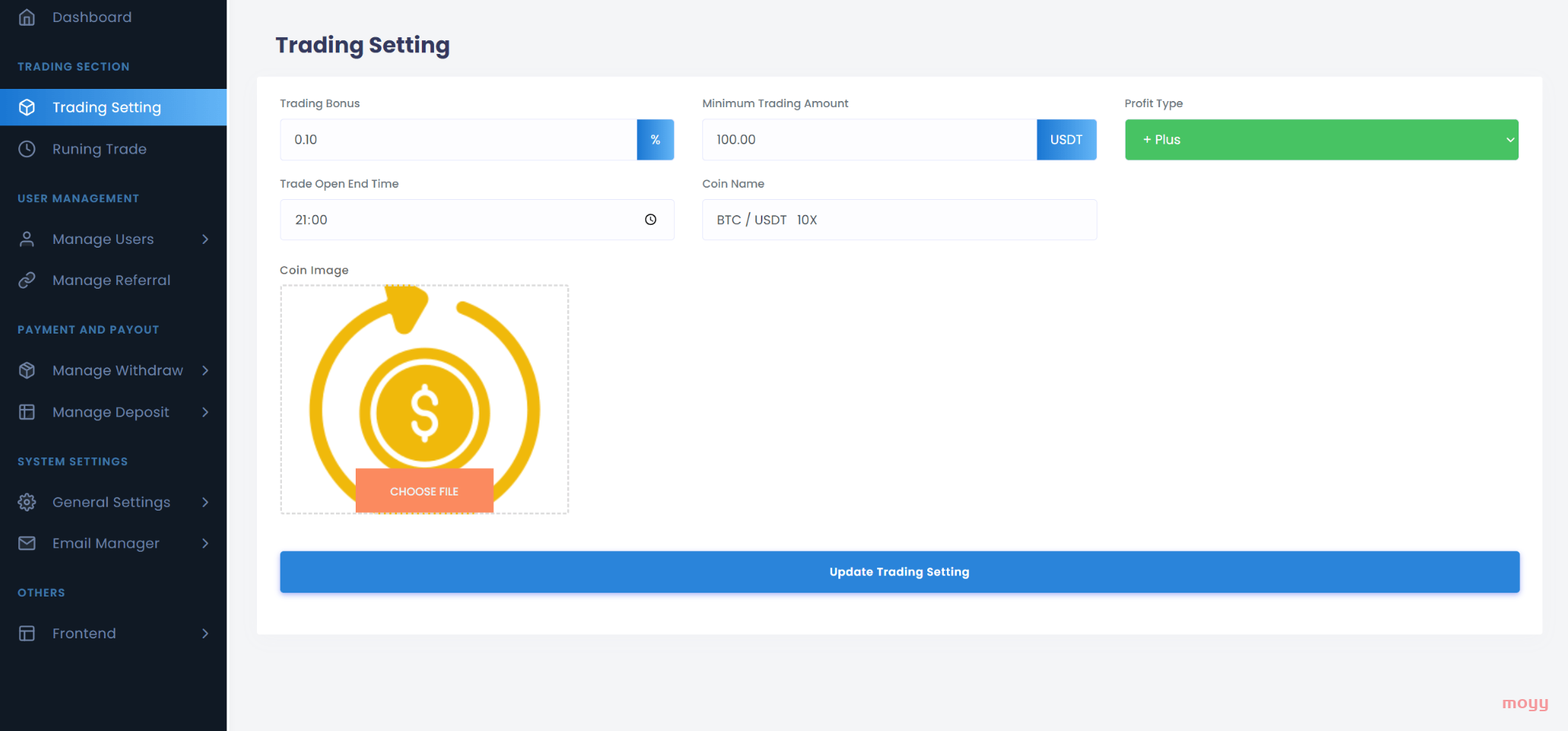Open General Settings menu label
Screen dimensions: 1568x731
tap(112, 502)
